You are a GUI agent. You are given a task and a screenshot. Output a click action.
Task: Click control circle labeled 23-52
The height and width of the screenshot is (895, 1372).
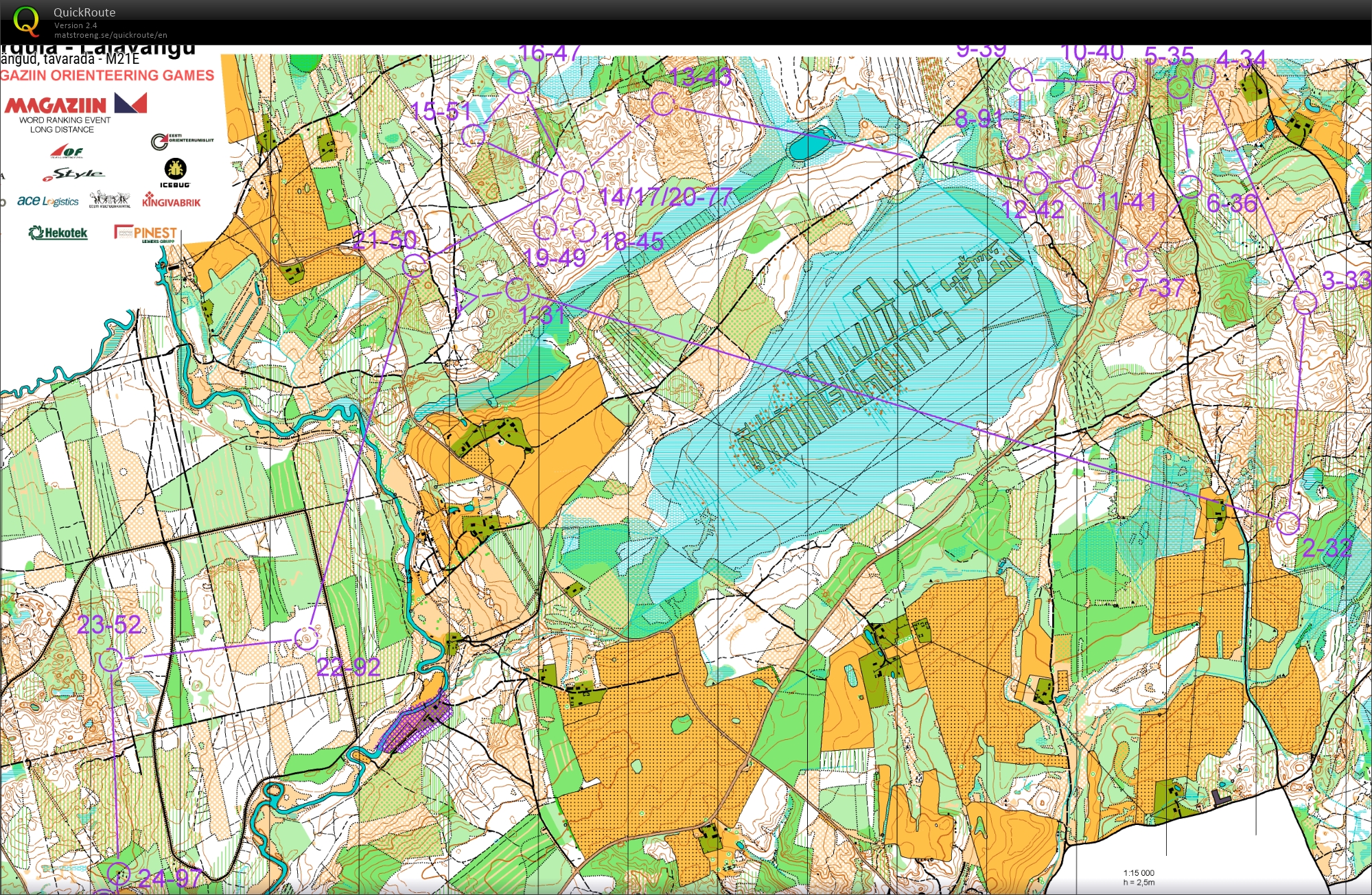click(111, 660)
